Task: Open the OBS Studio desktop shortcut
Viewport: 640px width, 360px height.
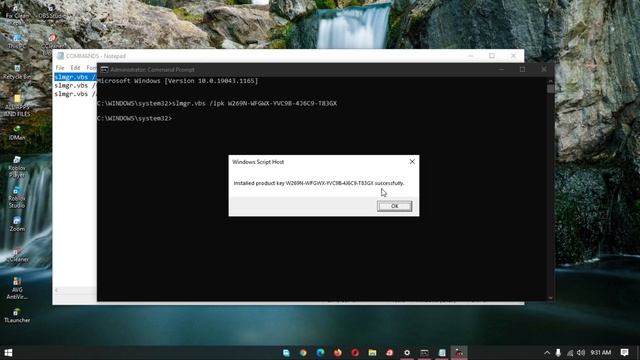Action: 51,12
